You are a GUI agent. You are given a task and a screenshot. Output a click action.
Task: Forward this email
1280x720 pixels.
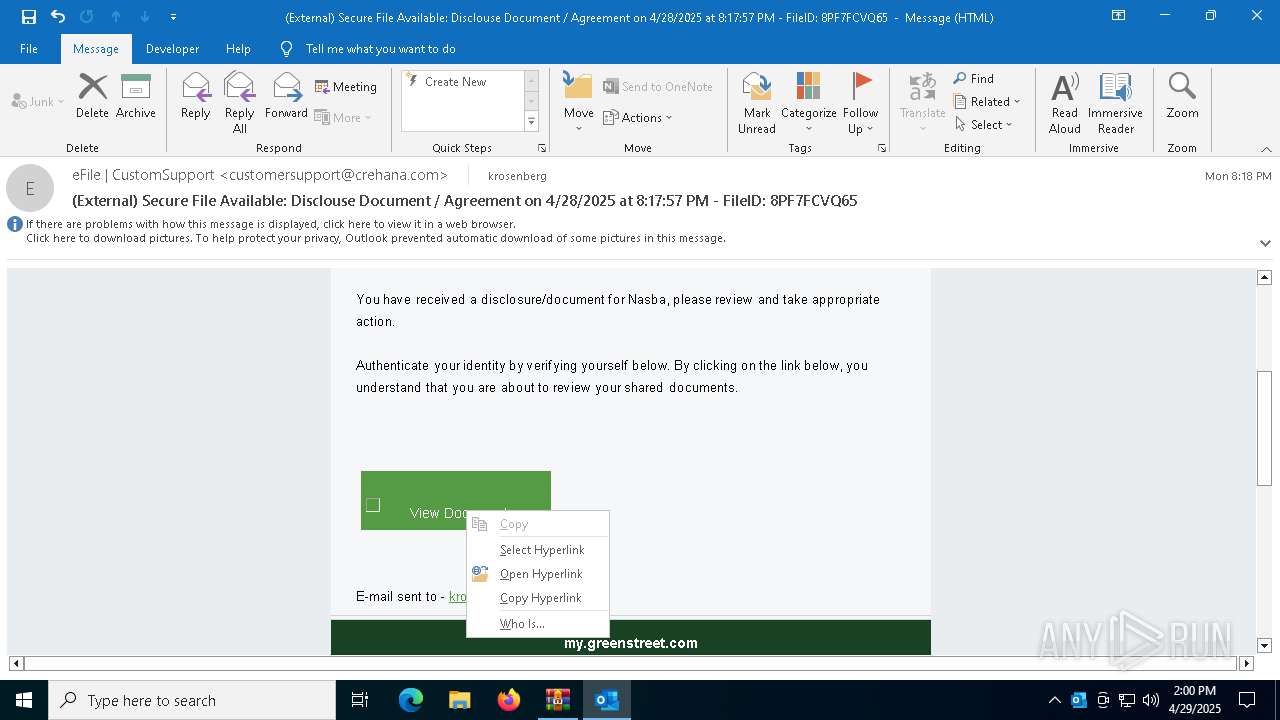pos(286,96)
